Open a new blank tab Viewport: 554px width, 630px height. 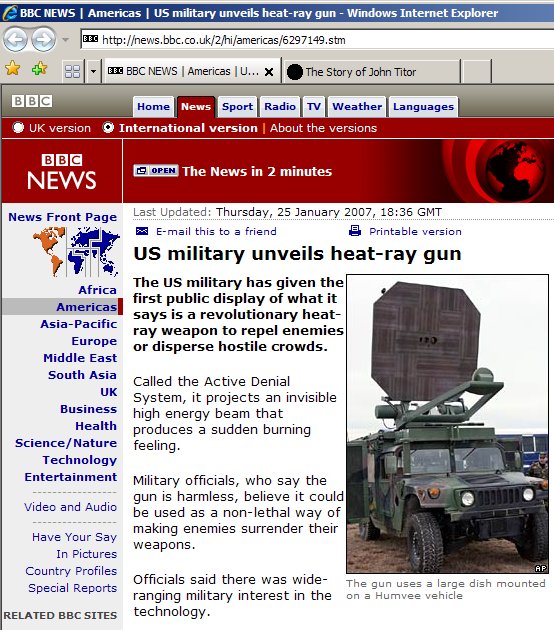[x=476, y=72]
